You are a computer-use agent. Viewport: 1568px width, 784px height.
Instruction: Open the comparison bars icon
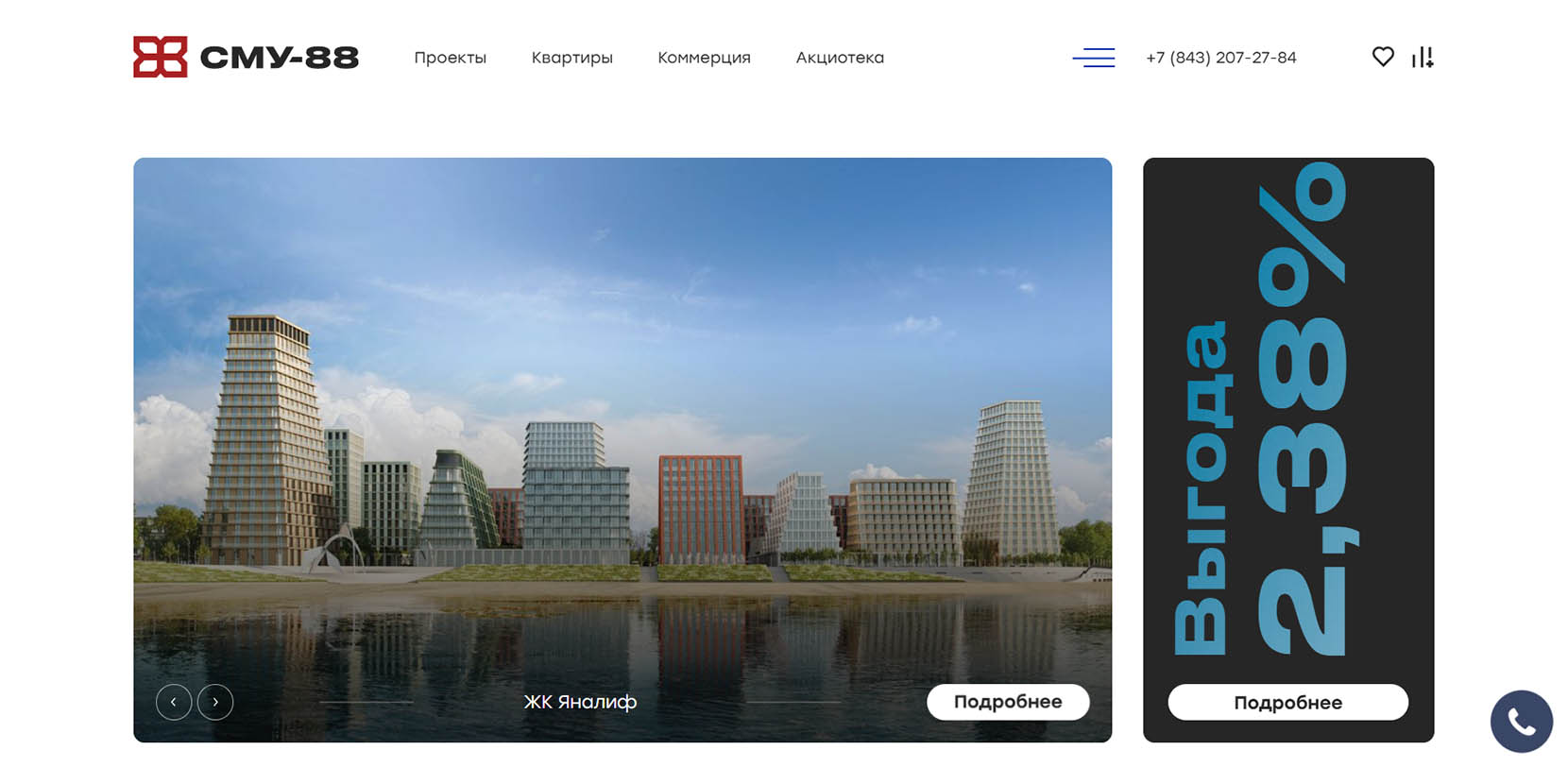pyautogui.click(x=1423, y=58)
